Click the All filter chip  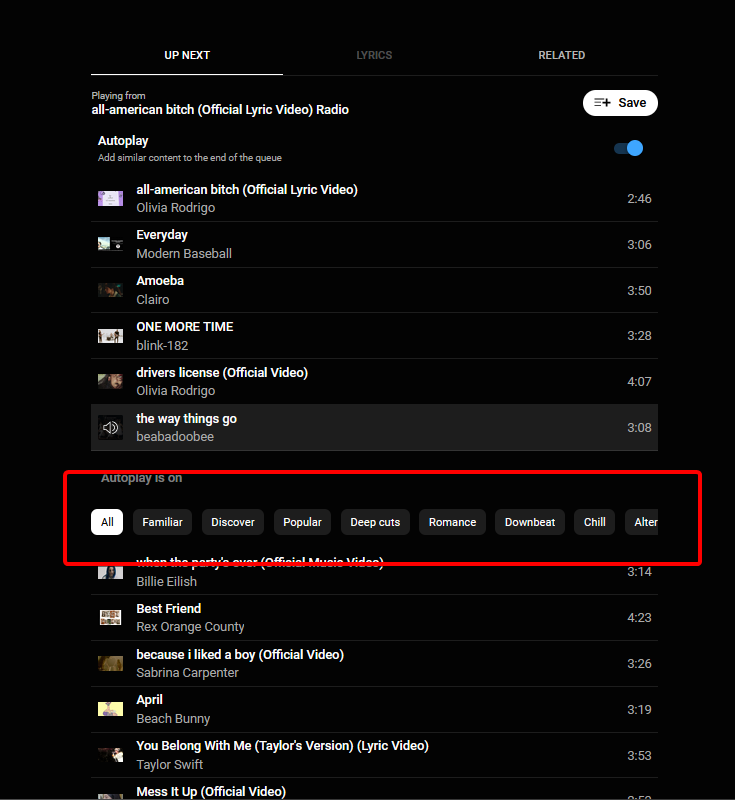click(x=107, y=522)
